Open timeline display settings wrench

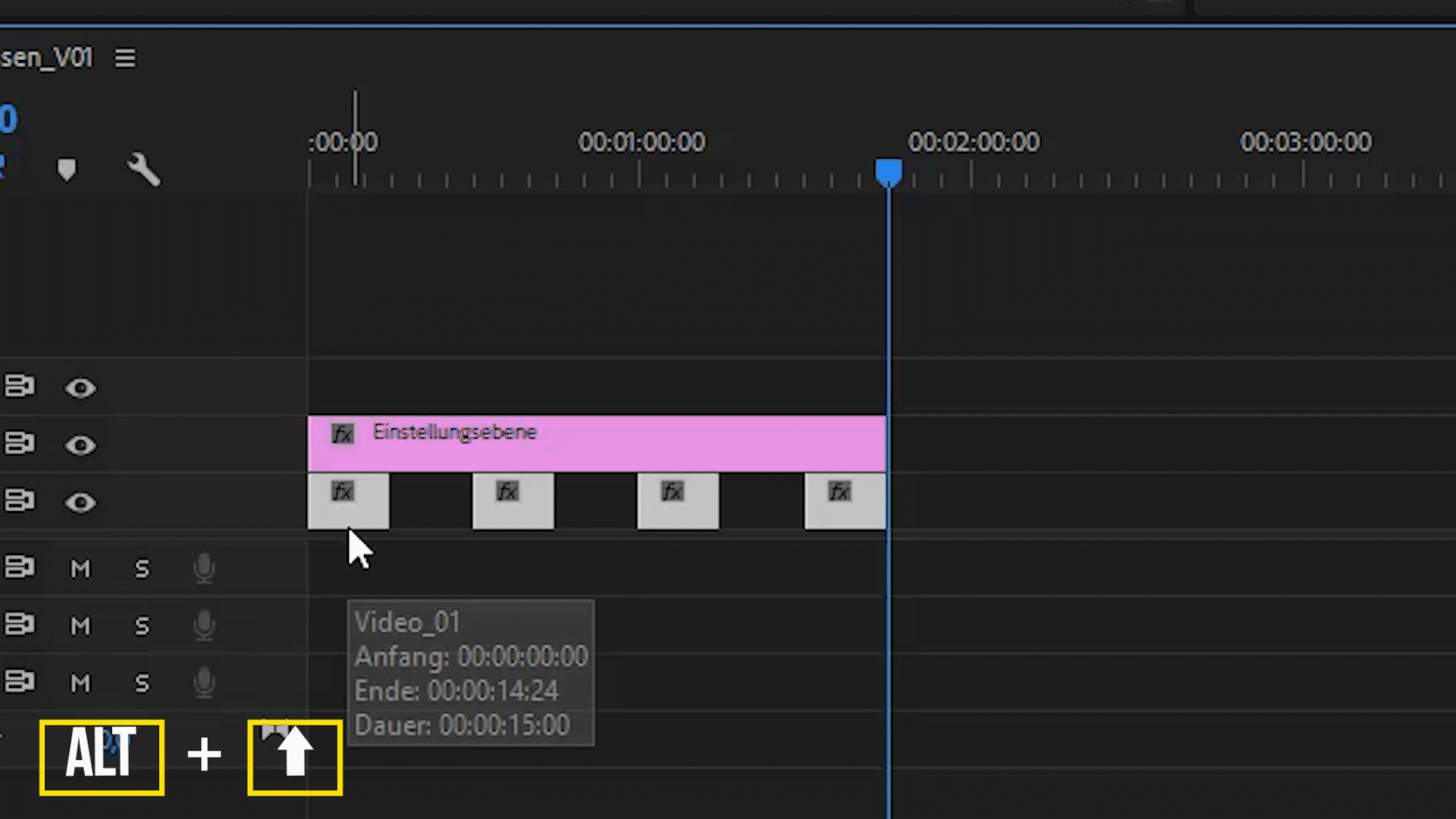pyautogui.click(x=143, y=169)
